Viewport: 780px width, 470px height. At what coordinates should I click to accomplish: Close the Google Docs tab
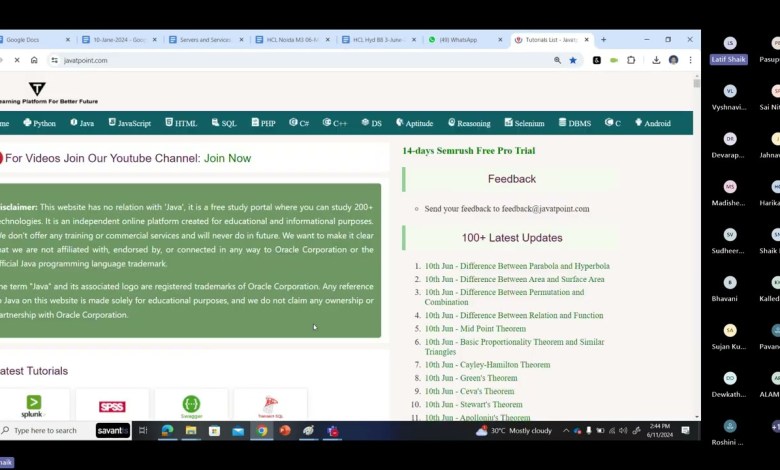click(68, 40)
